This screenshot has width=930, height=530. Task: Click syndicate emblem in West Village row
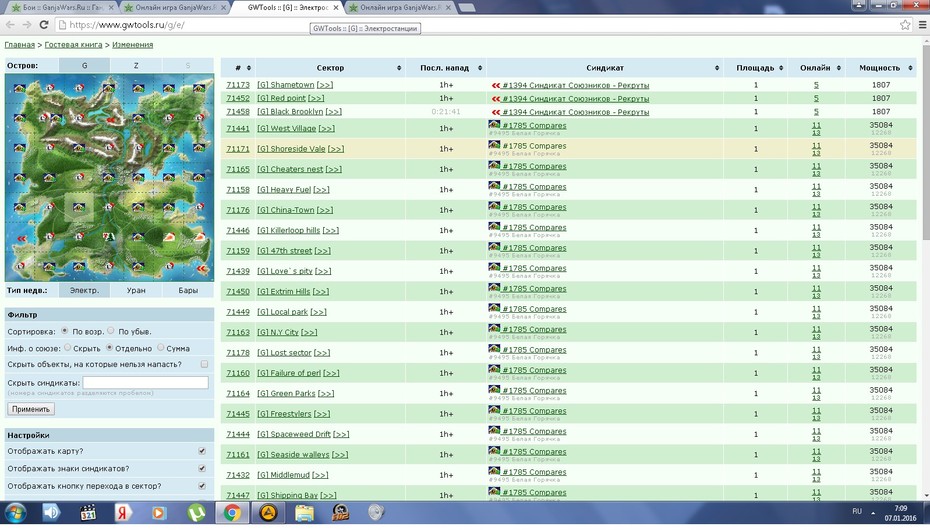pyautogui.click(x=494, y=124)
